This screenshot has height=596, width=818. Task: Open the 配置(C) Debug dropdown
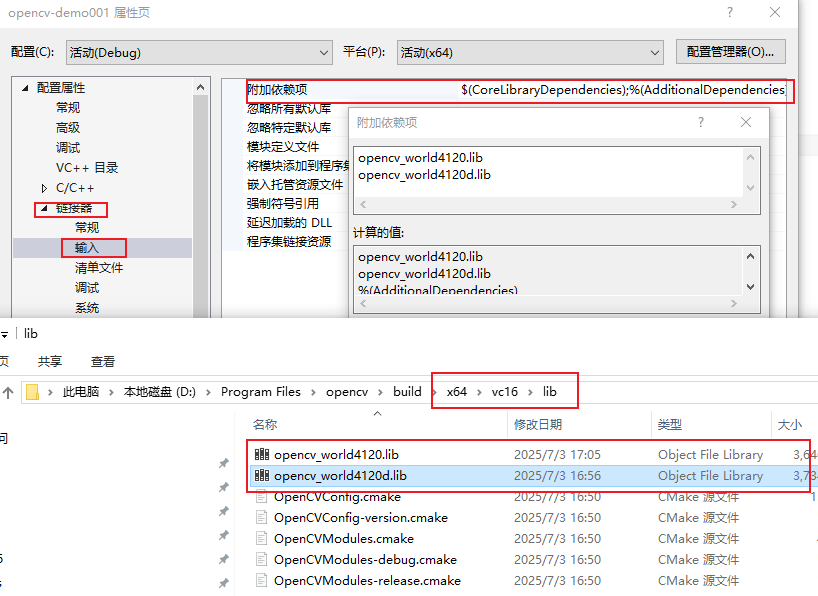[x=199, y=53]
